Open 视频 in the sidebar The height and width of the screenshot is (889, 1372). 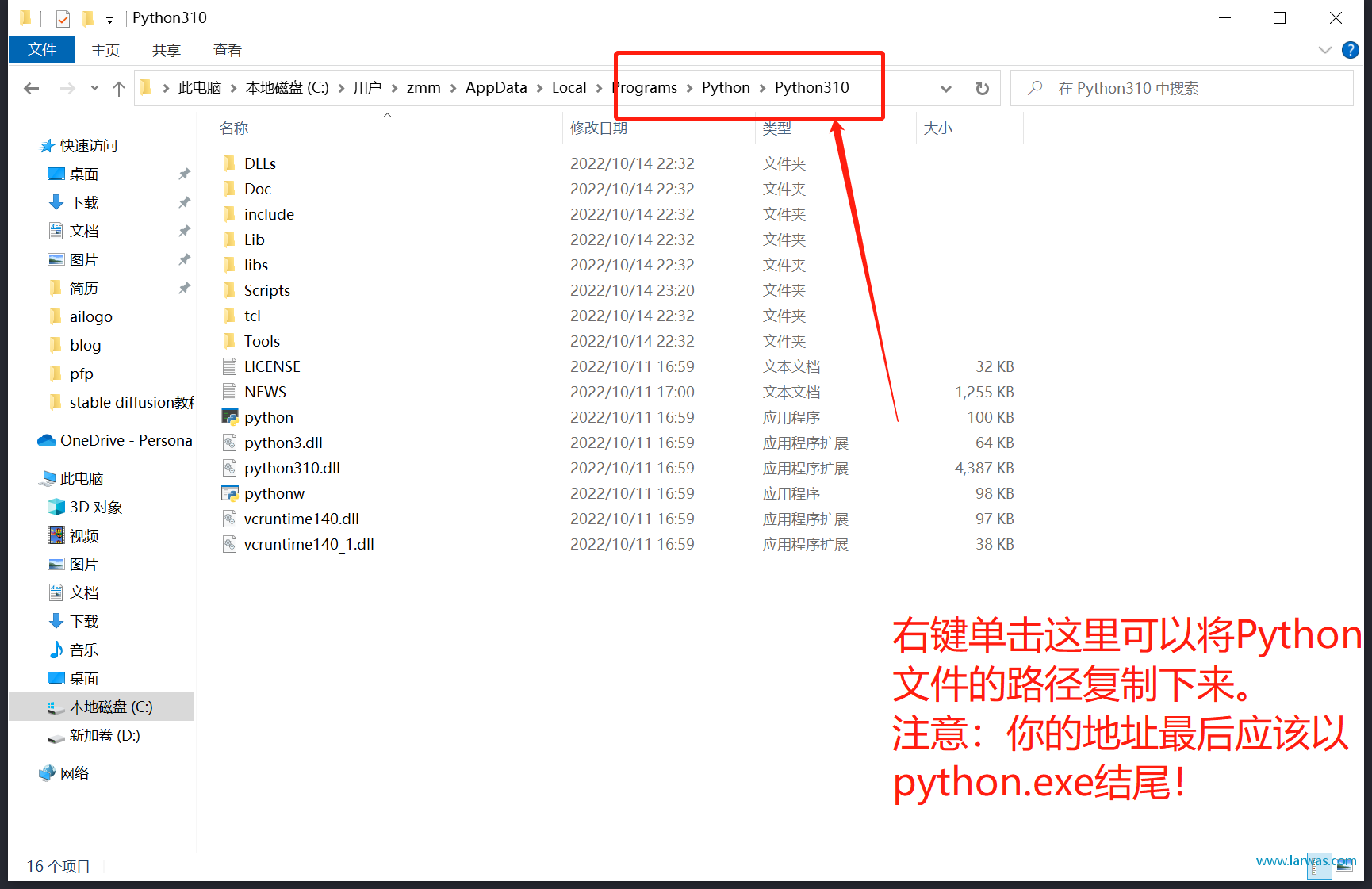coord(83,536)
